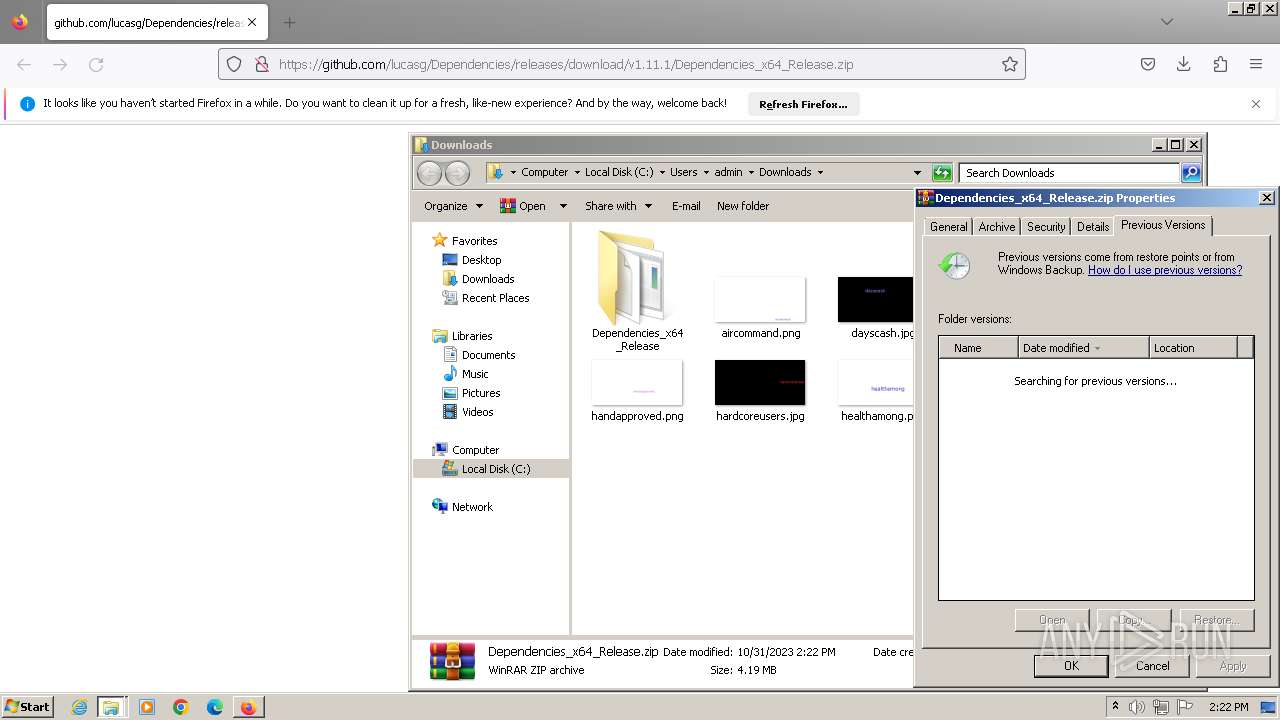Click the GitHub URL in address bar
This screenshot has width=1280, height=720.
(566, 64)
